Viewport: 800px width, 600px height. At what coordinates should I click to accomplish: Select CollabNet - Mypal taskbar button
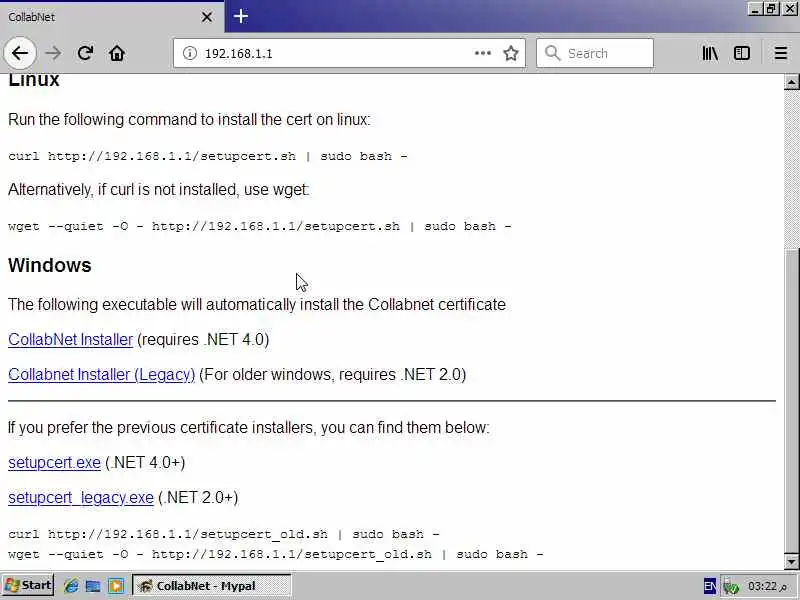(211, 586)
